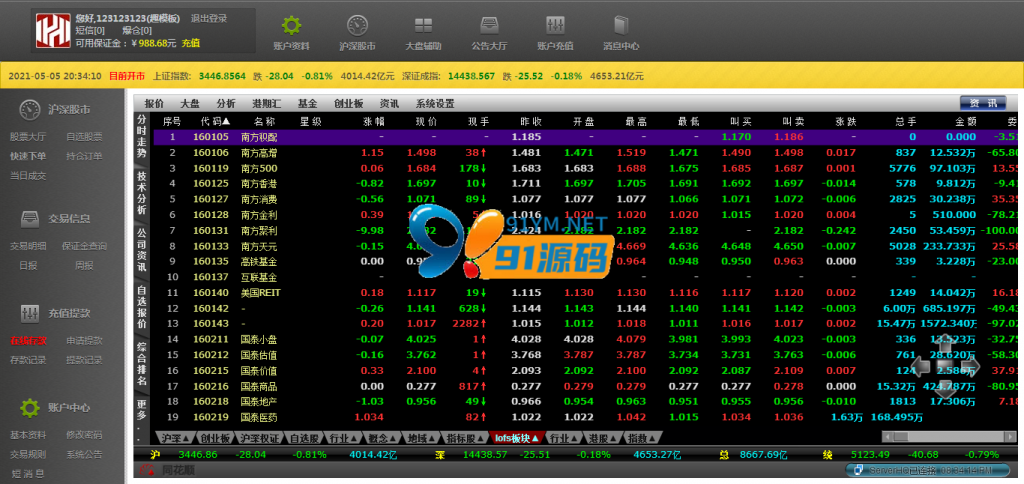Open the 报价 menu
This screenshot has height=484, width=1024.
click(x=154, y=103)
